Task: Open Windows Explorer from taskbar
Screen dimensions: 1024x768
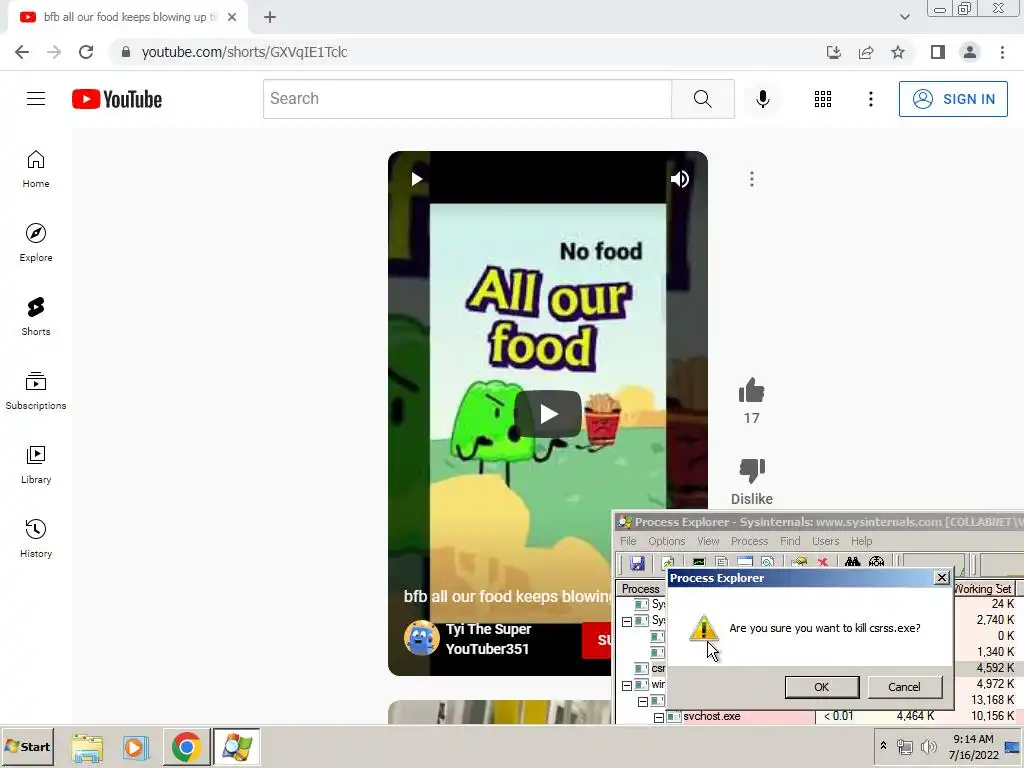Action: [87, 747]
